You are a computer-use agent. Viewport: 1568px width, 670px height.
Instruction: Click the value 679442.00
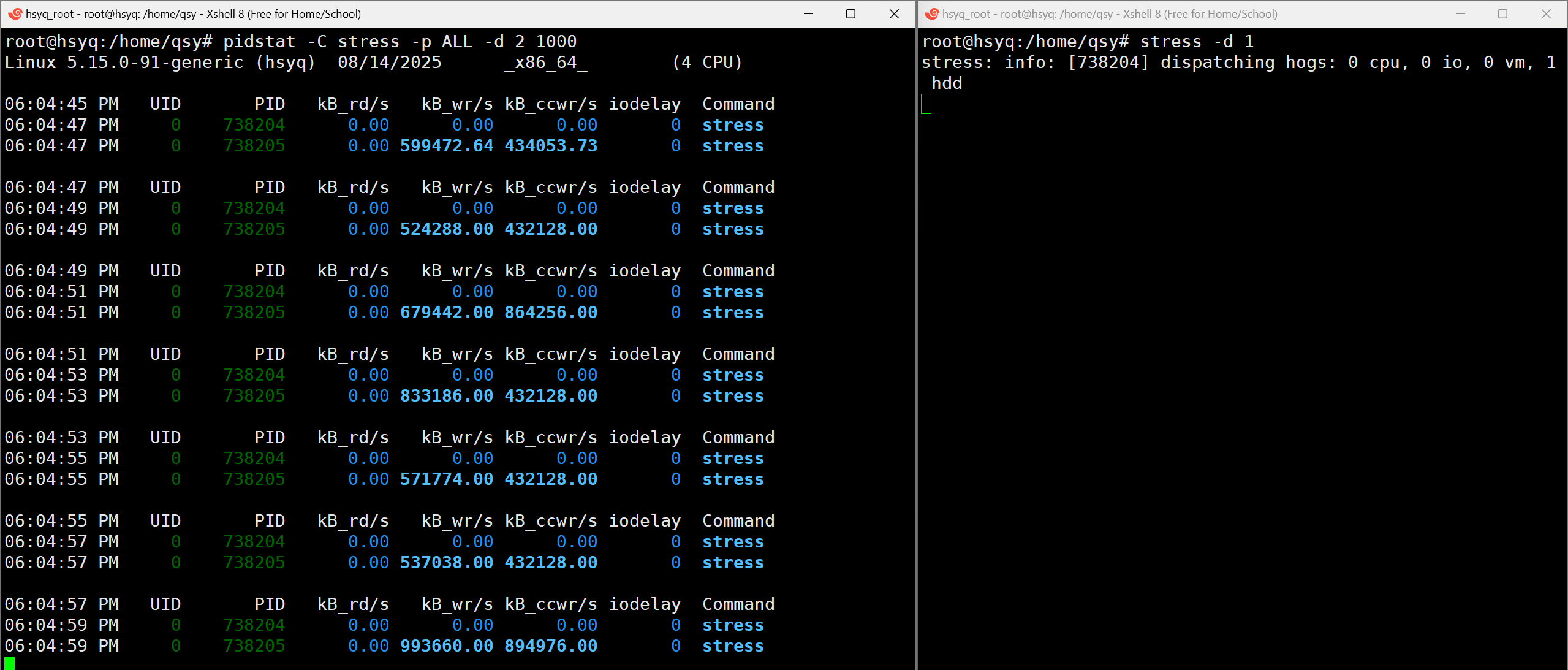tap(447, 313)
